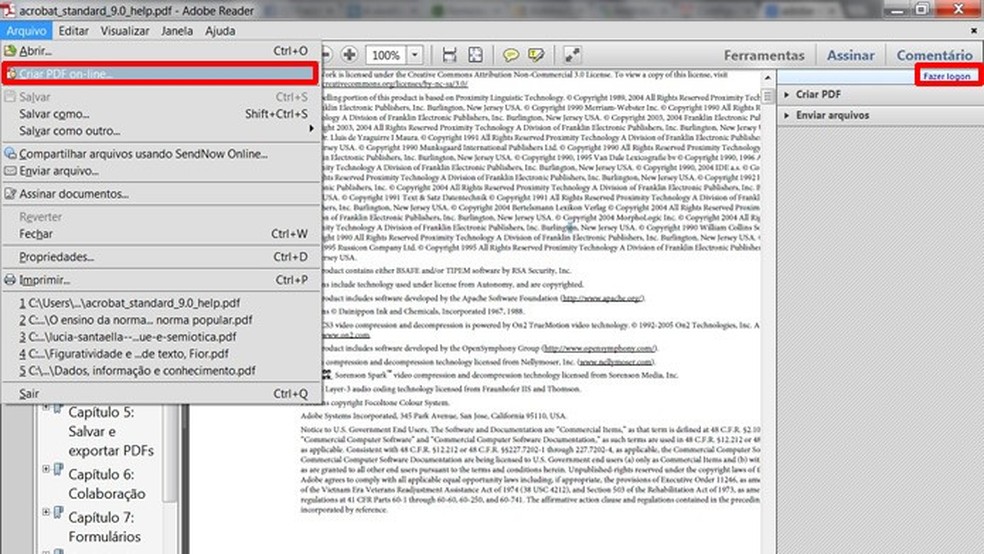The width and height of the screenshot is (984, 554).
Task: Click the Capítulo 6 bookmark page icon
Action: [x=58, y=469]
